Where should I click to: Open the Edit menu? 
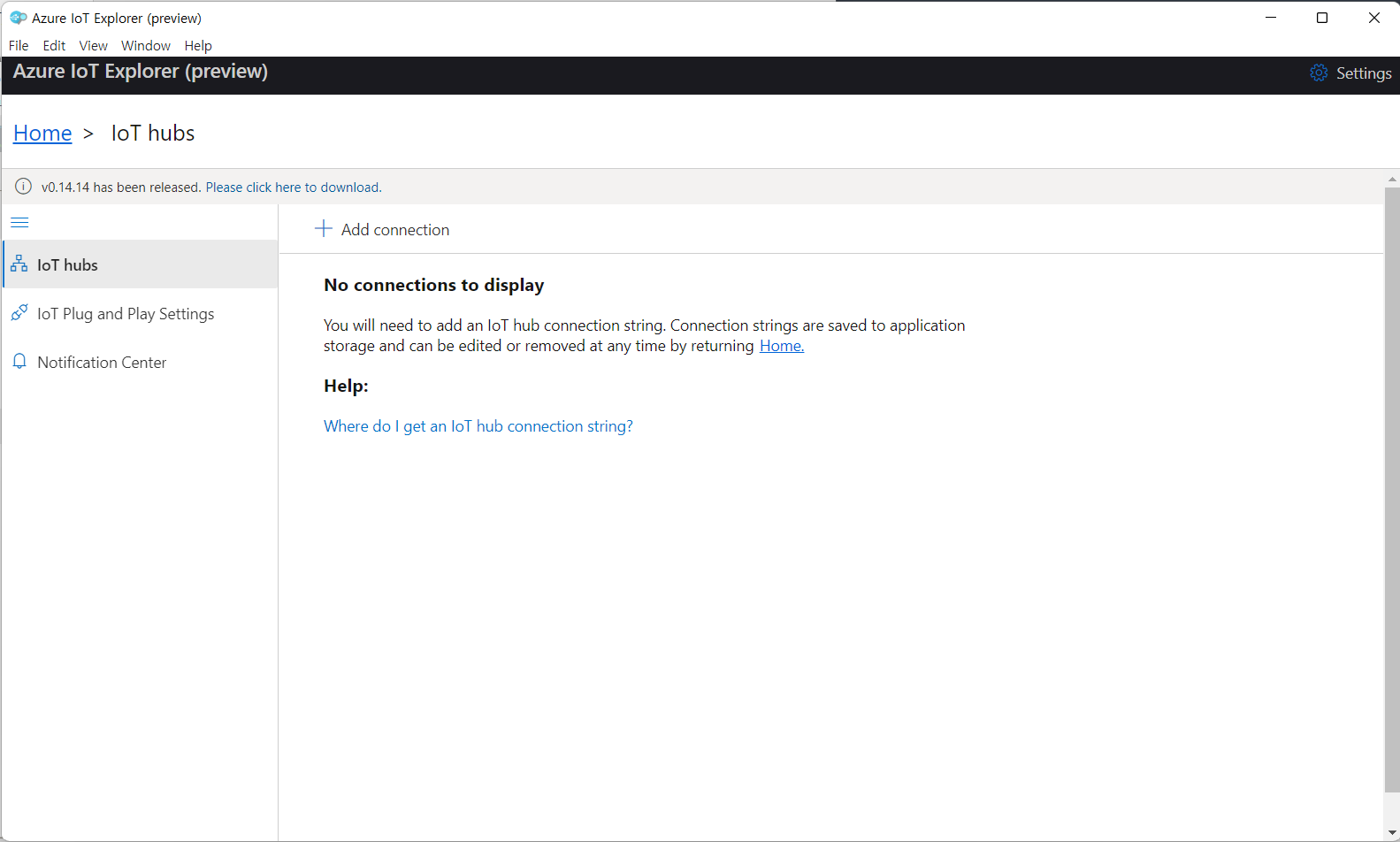pos(54,45)
